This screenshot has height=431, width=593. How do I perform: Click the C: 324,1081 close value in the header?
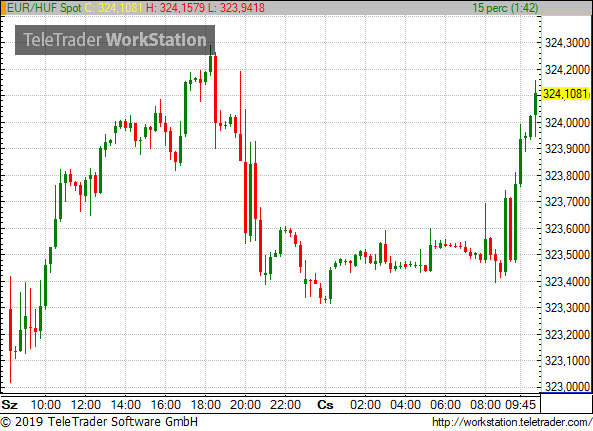coord(113,8)
